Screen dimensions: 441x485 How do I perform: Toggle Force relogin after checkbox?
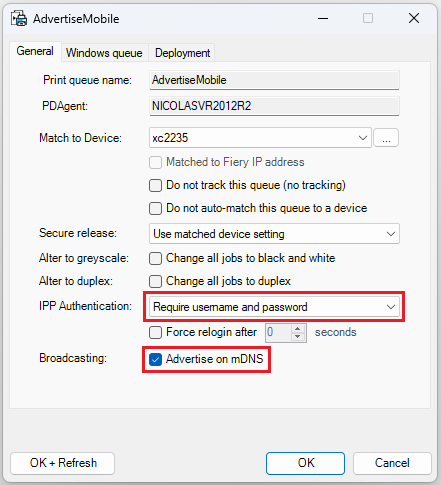tap(155, 332)
